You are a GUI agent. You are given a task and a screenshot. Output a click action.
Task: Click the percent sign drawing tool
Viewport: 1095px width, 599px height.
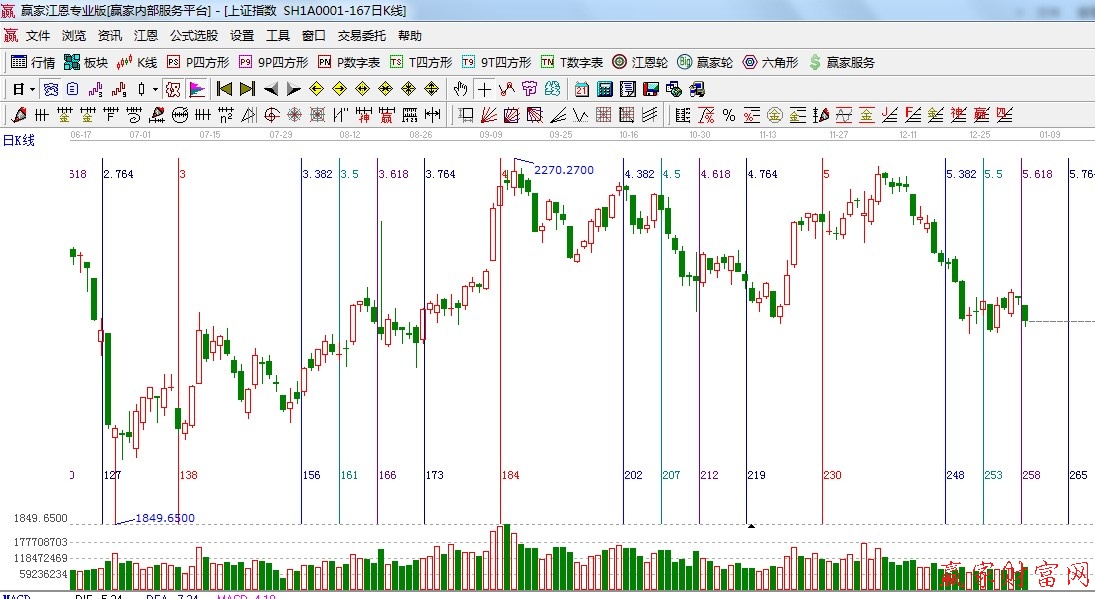coord(729,115)
